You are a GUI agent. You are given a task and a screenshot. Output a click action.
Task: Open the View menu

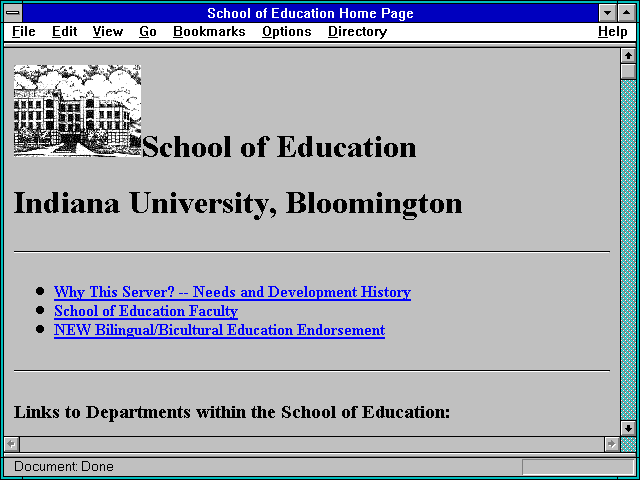[107, 31]
